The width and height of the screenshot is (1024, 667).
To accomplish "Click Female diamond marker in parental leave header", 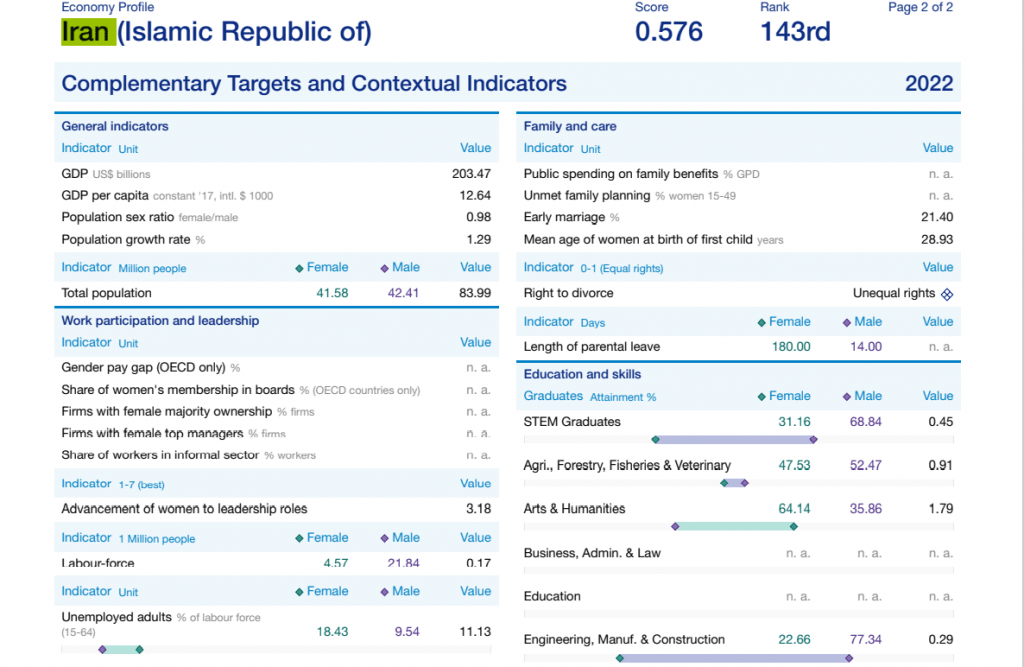I will click(x=761, y=322).
